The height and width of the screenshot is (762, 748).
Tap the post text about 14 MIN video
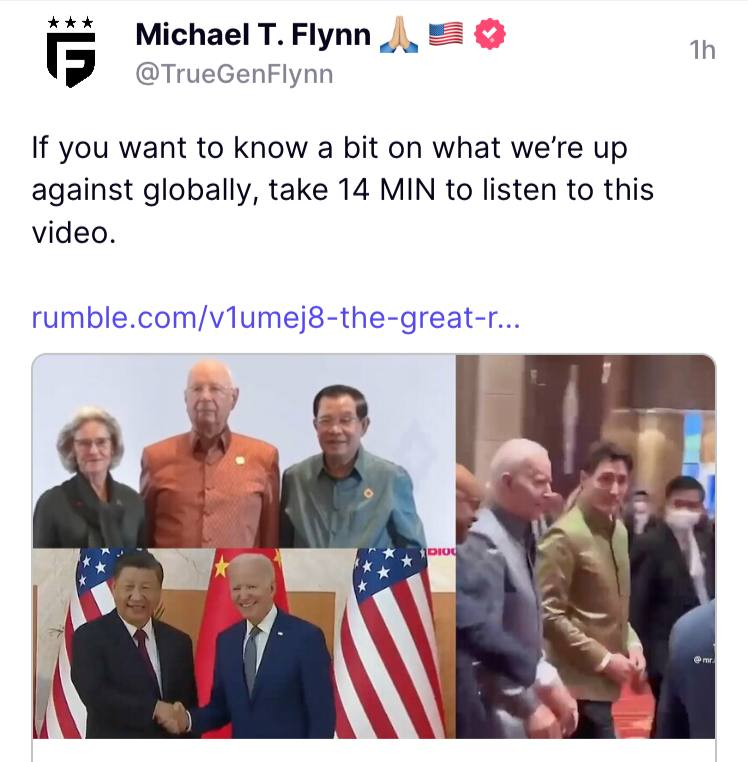tap(343, 190)
